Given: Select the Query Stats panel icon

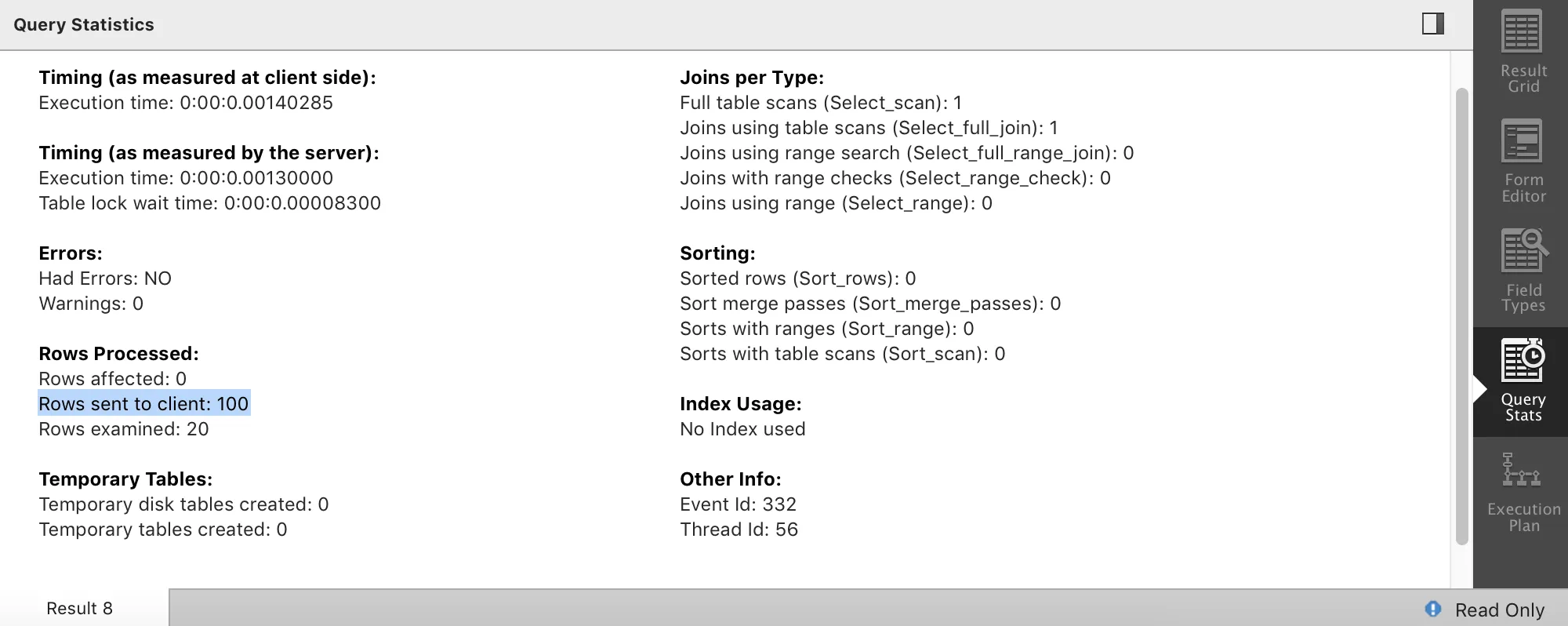Looking at the screenshot, I should [x=1523, y=381].
